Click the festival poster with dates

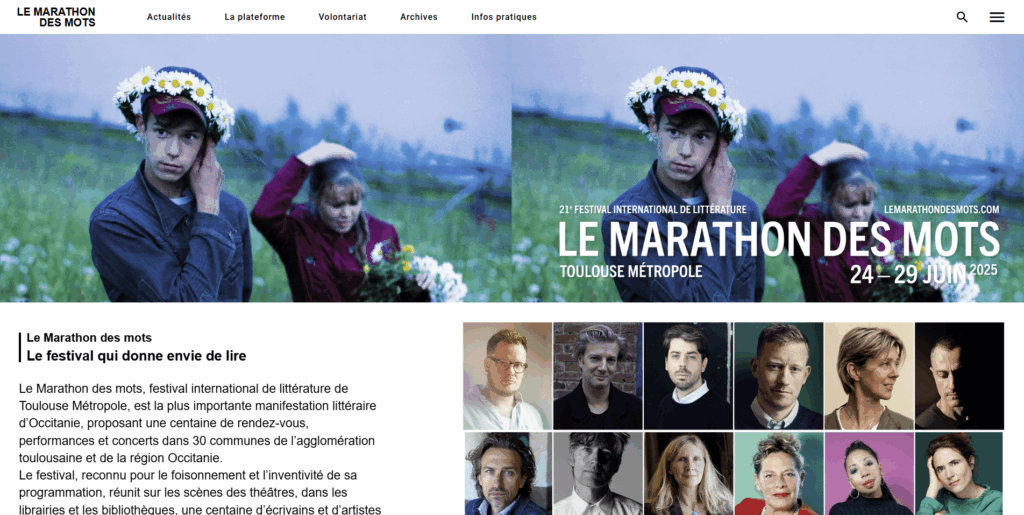point(768,168)
